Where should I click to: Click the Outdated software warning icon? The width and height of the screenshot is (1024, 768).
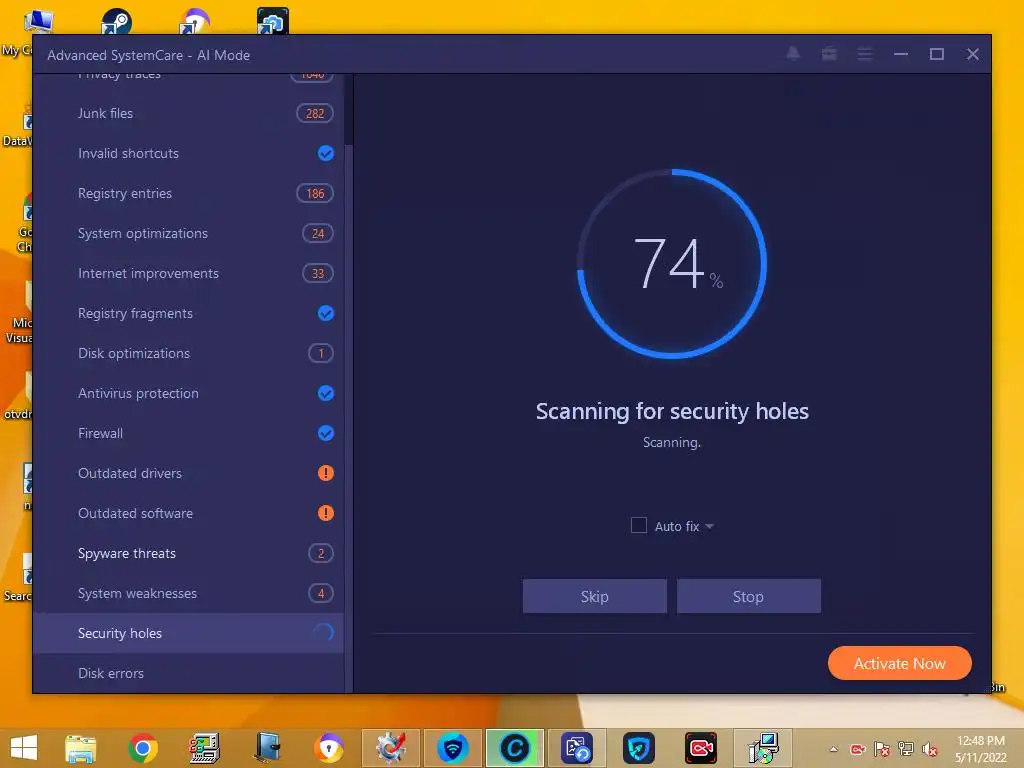point(325,513)
